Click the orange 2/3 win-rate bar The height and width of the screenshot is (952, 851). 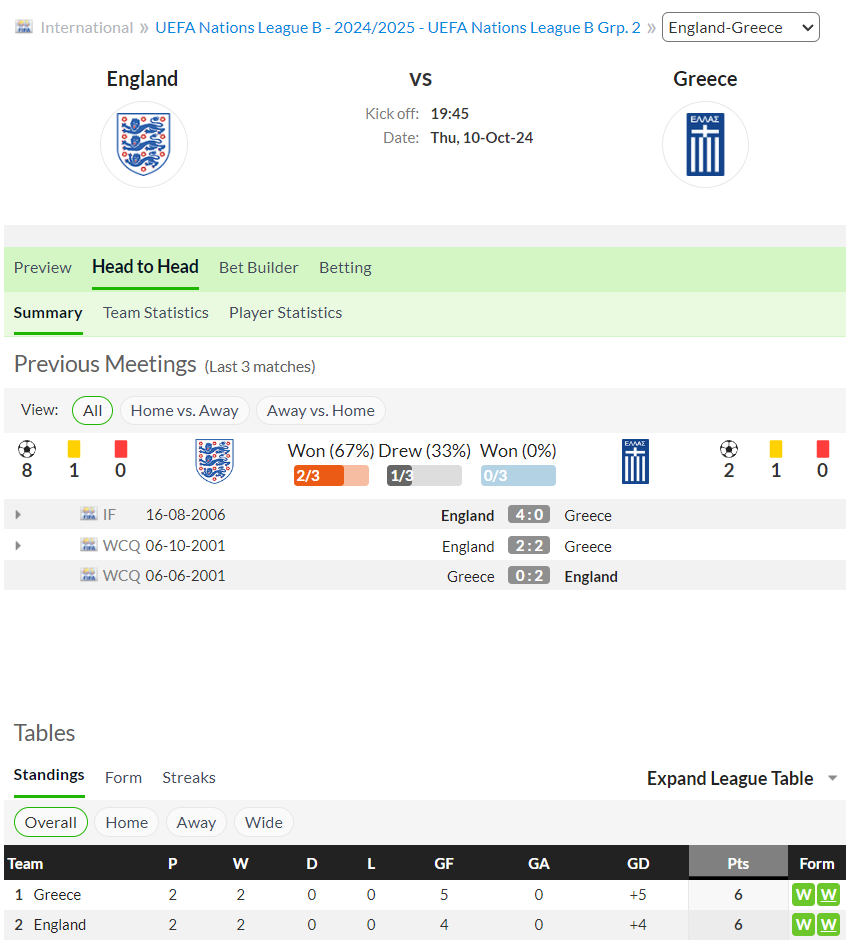pos(331,475)
